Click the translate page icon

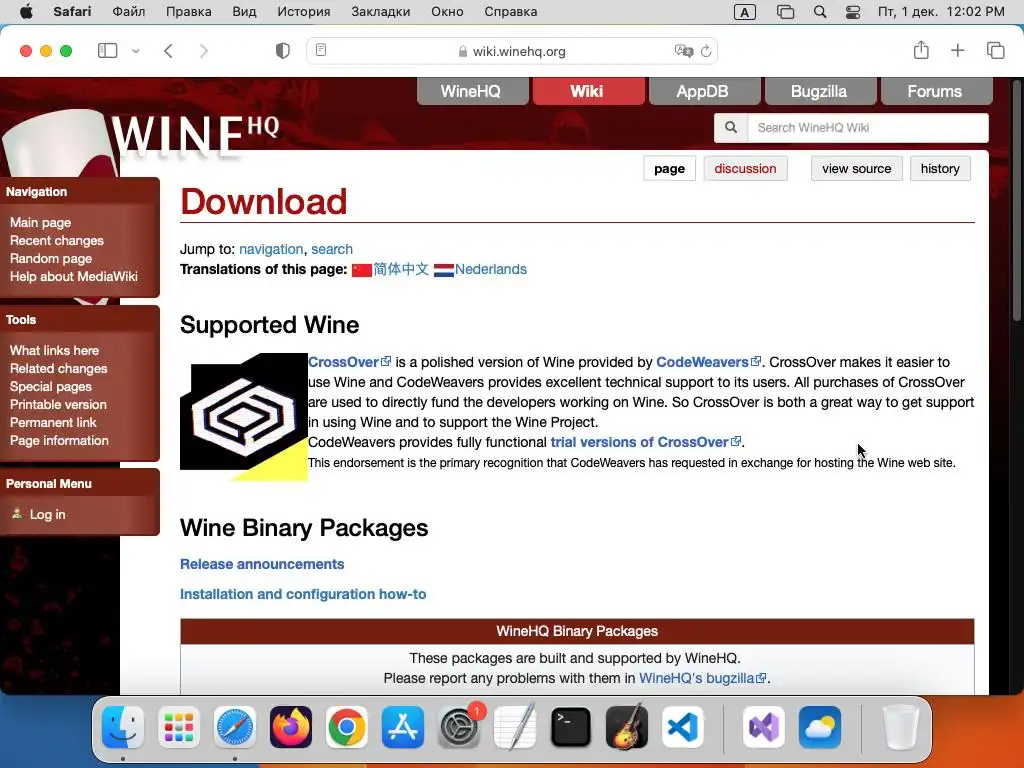click(683, 51)
